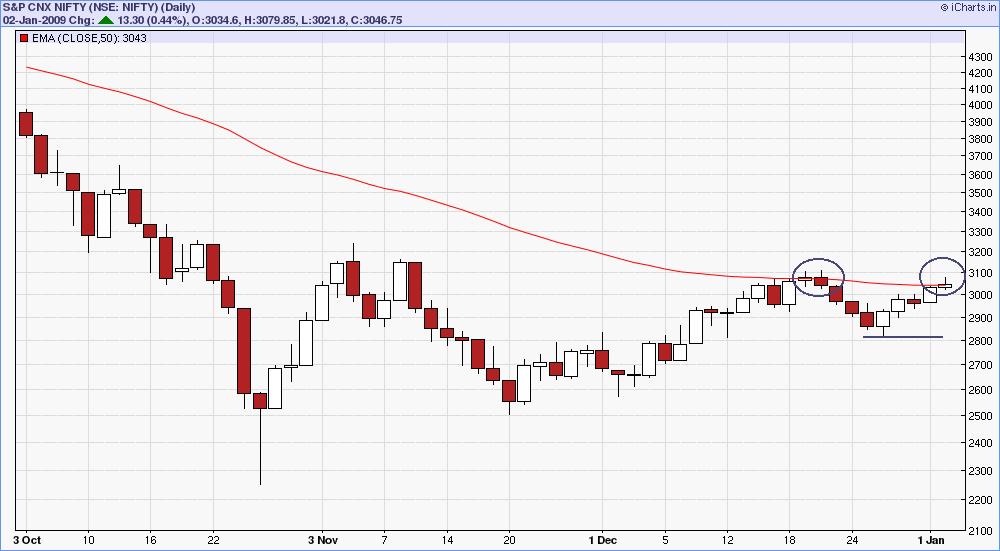Select the 1 Jan date axis label
The image size is (1000, 551).
[x=934, y=540]
